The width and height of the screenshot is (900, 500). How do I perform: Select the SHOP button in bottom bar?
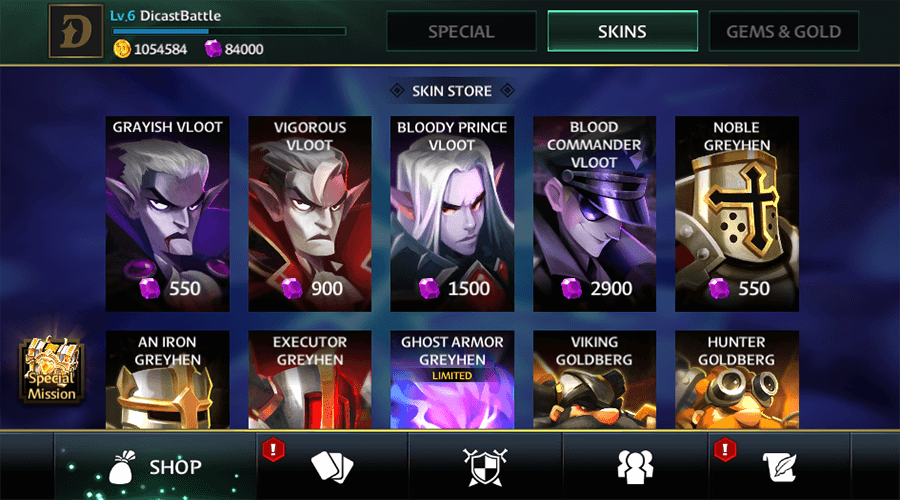click(155, 467)
